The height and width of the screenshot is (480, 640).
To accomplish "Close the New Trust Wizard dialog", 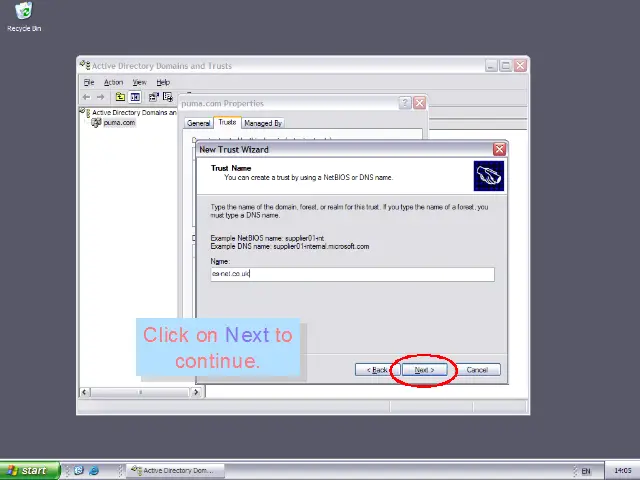I will (x=499, y=149).
